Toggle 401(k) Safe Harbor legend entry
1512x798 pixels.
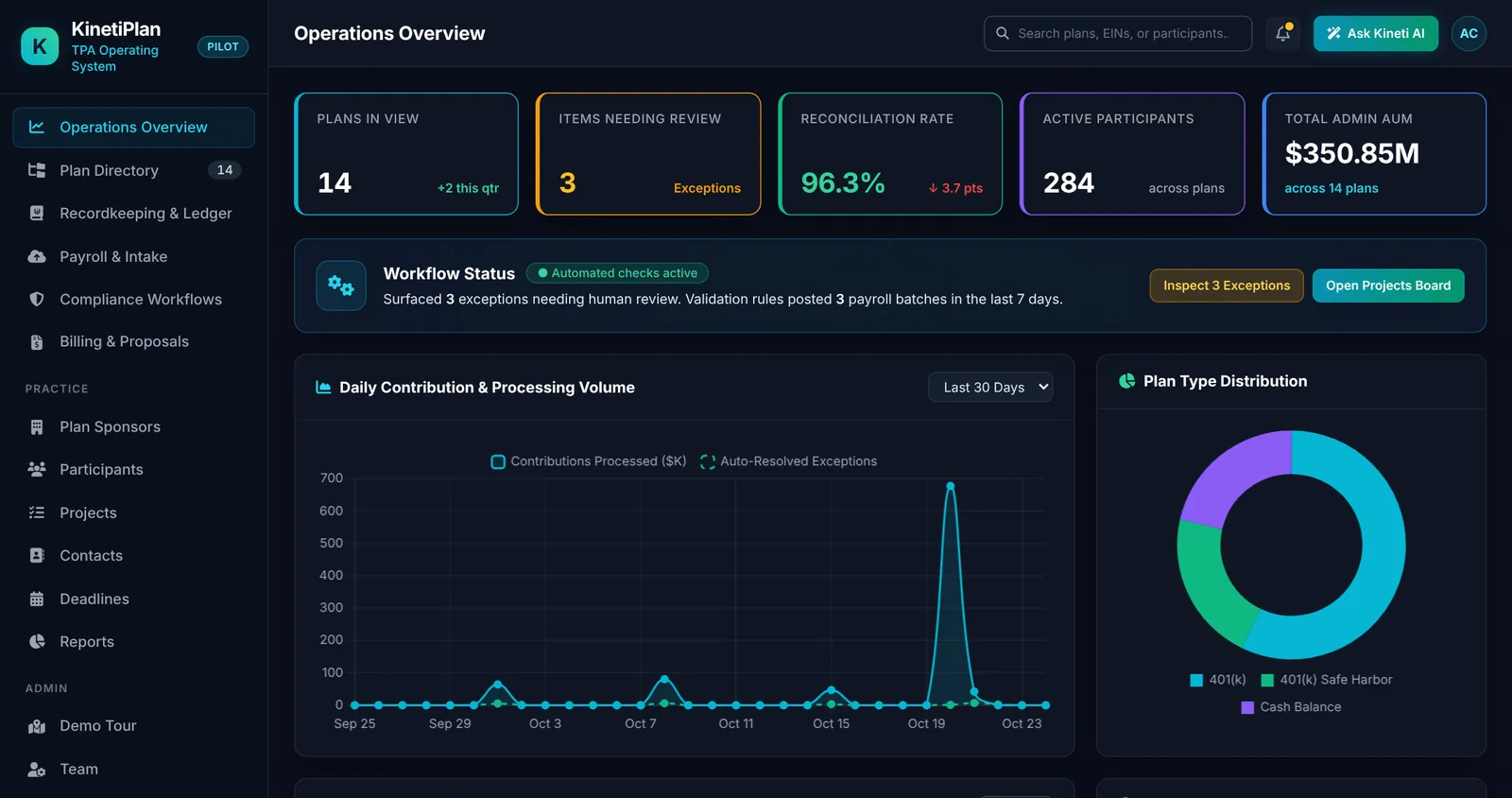[1326, 680]
